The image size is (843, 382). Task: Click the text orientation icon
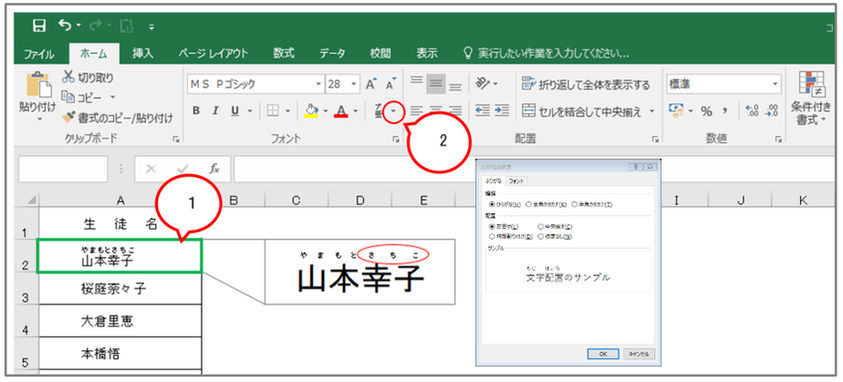tap(483, 83)
